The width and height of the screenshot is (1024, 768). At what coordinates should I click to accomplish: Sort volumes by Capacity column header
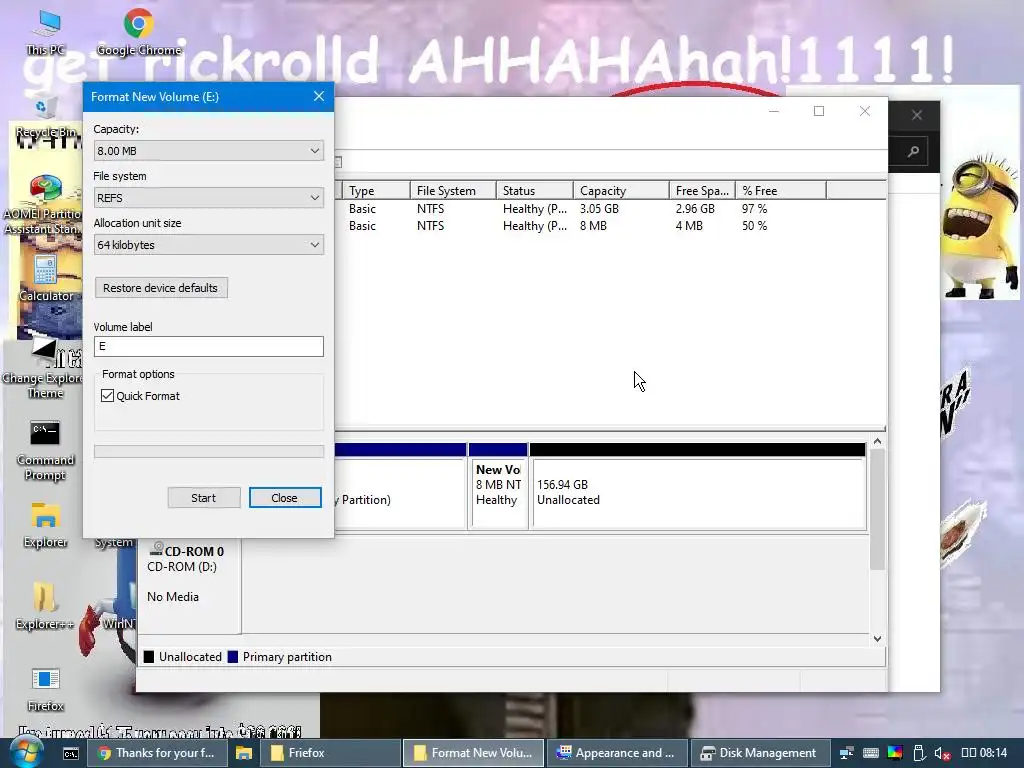point(621,191)
